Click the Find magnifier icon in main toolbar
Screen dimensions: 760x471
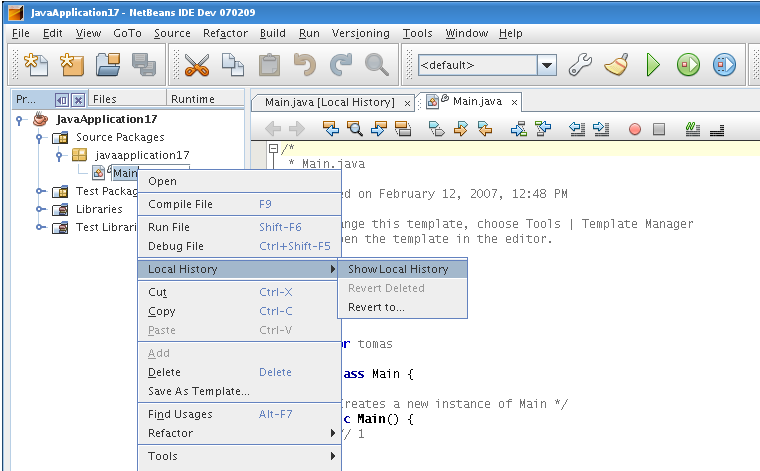click(x=377, y=64)
